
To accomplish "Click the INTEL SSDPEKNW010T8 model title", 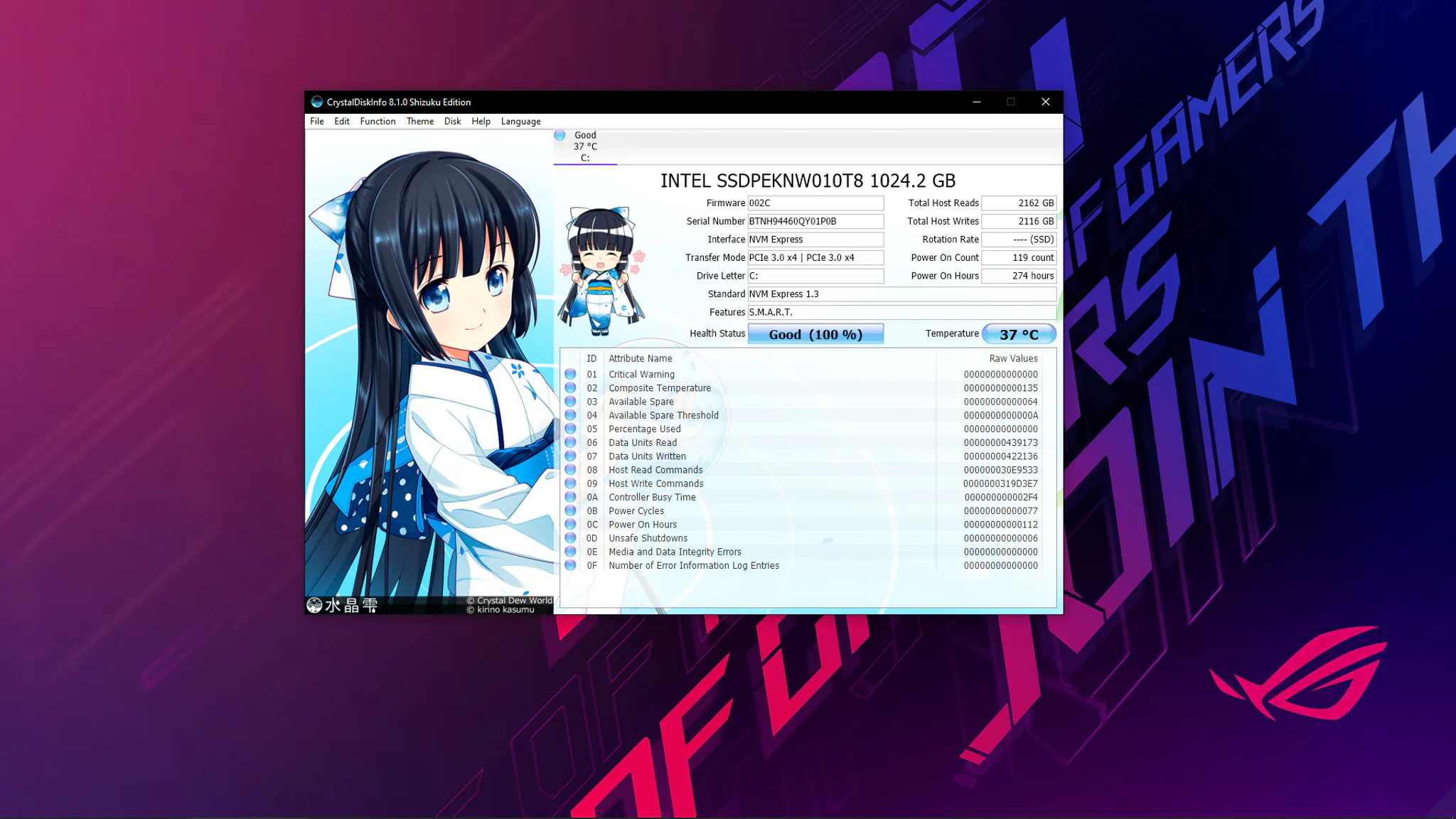I will pyautogui.click(x=808, y=181).
